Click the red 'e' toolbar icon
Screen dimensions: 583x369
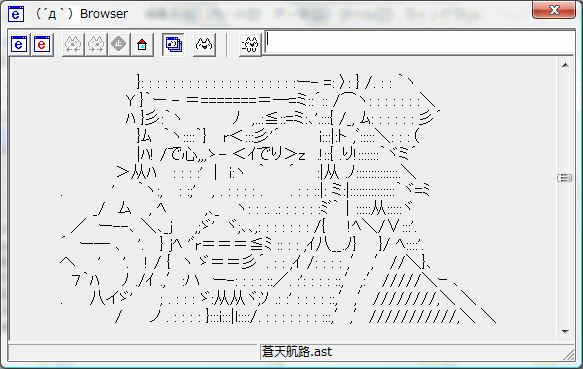42,45
